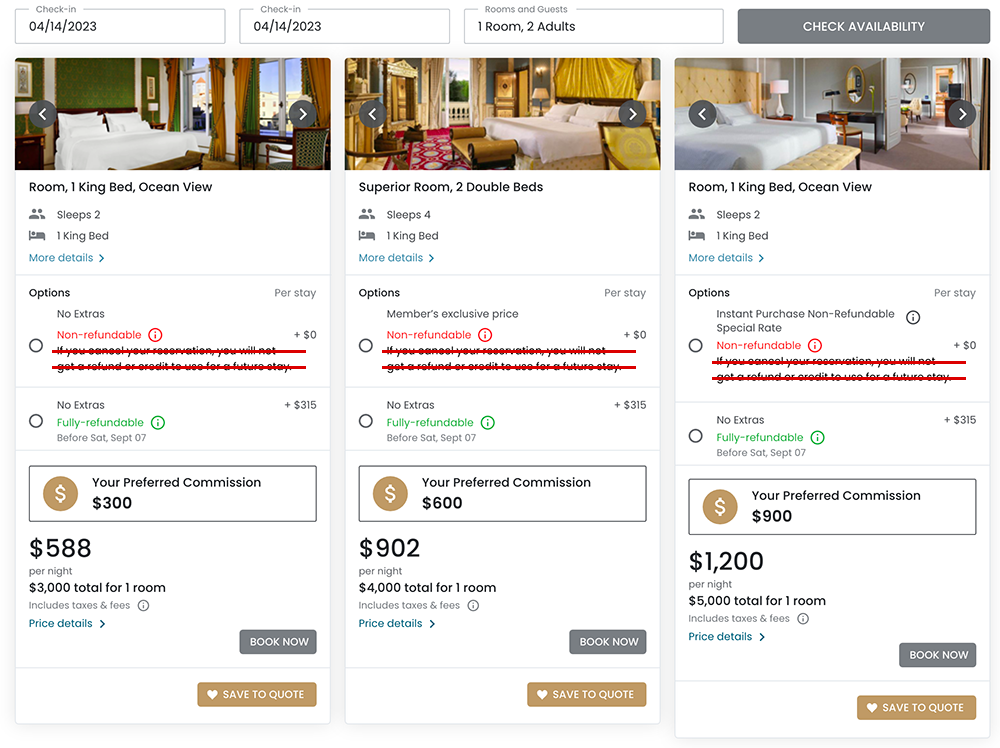Select Fully-refundable option for Superior Room
1000x748 pixels.
click(366, 421)
